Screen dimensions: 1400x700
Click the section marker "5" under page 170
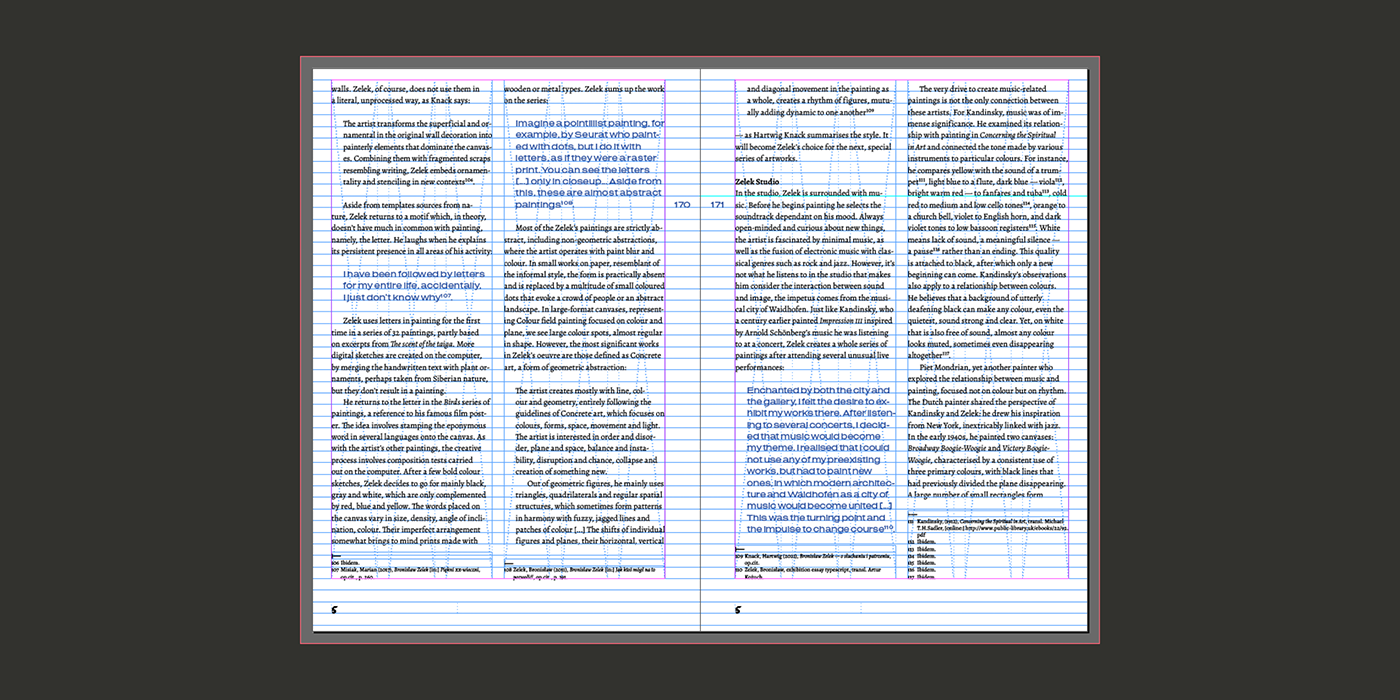(x=335, y=610)
